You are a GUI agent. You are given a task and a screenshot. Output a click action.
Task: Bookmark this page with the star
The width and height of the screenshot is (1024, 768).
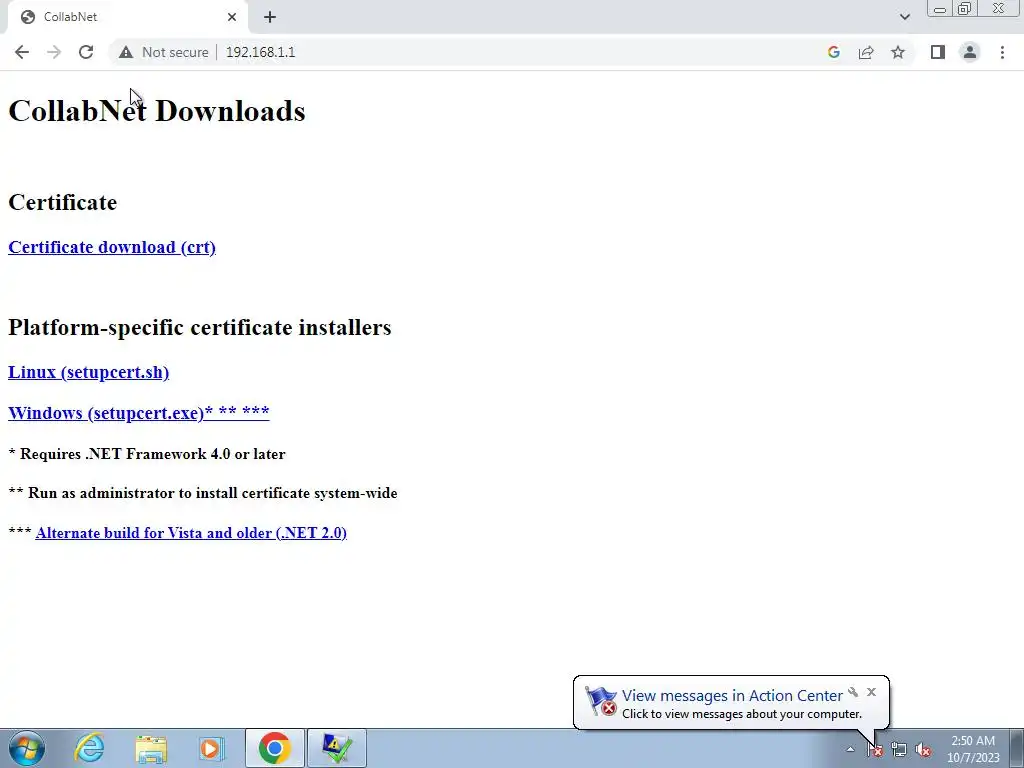(x=898, y=52)
